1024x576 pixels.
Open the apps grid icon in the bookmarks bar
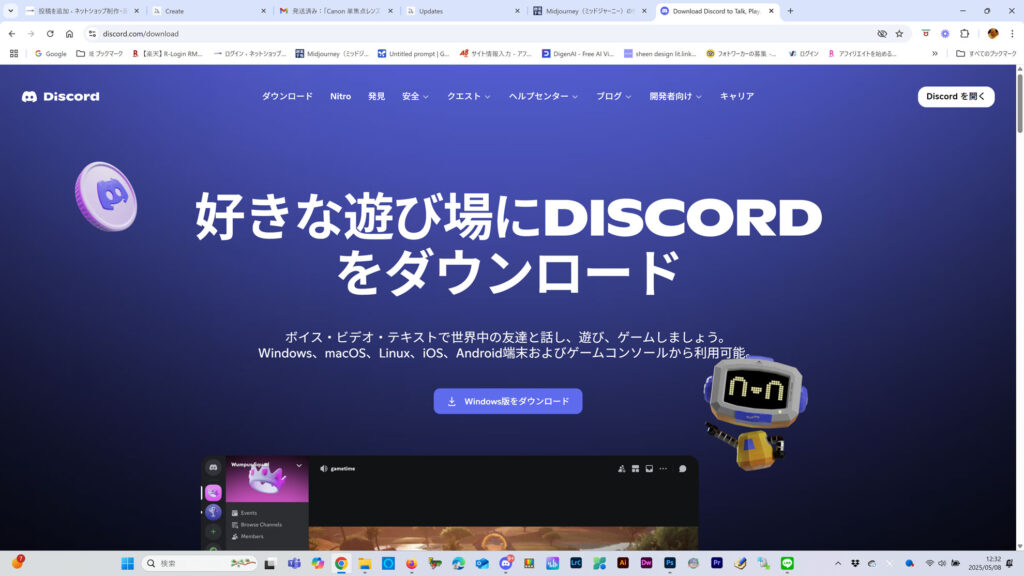pos(14,54)
